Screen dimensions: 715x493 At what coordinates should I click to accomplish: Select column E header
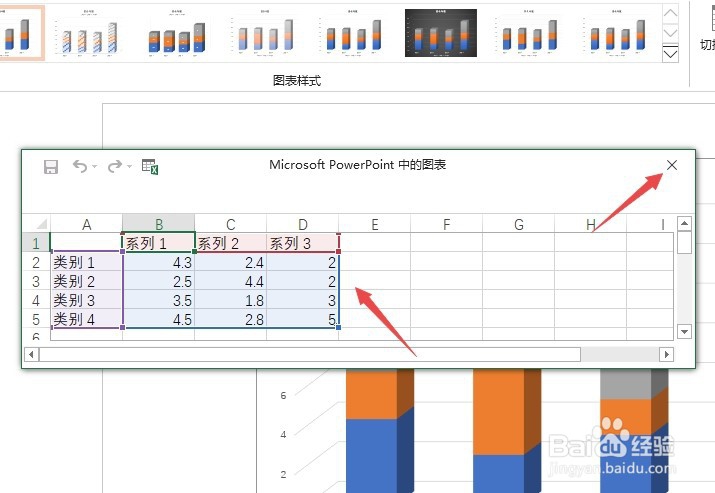tap(375, 224)
